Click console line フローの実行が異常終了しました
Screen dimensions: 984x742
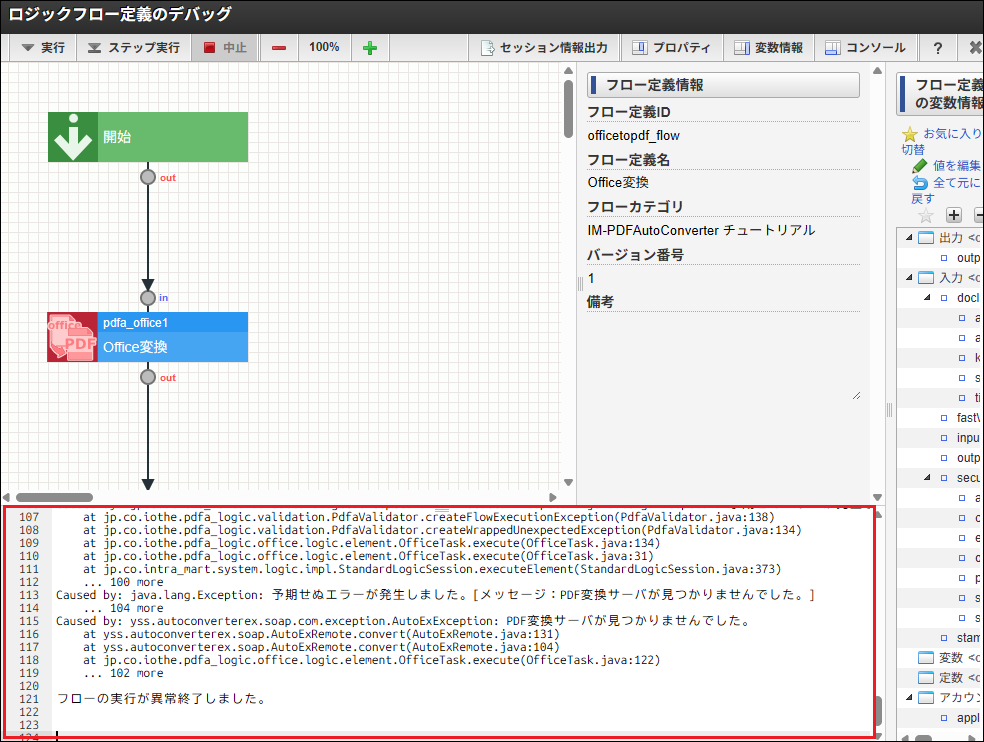pos(162,699)
